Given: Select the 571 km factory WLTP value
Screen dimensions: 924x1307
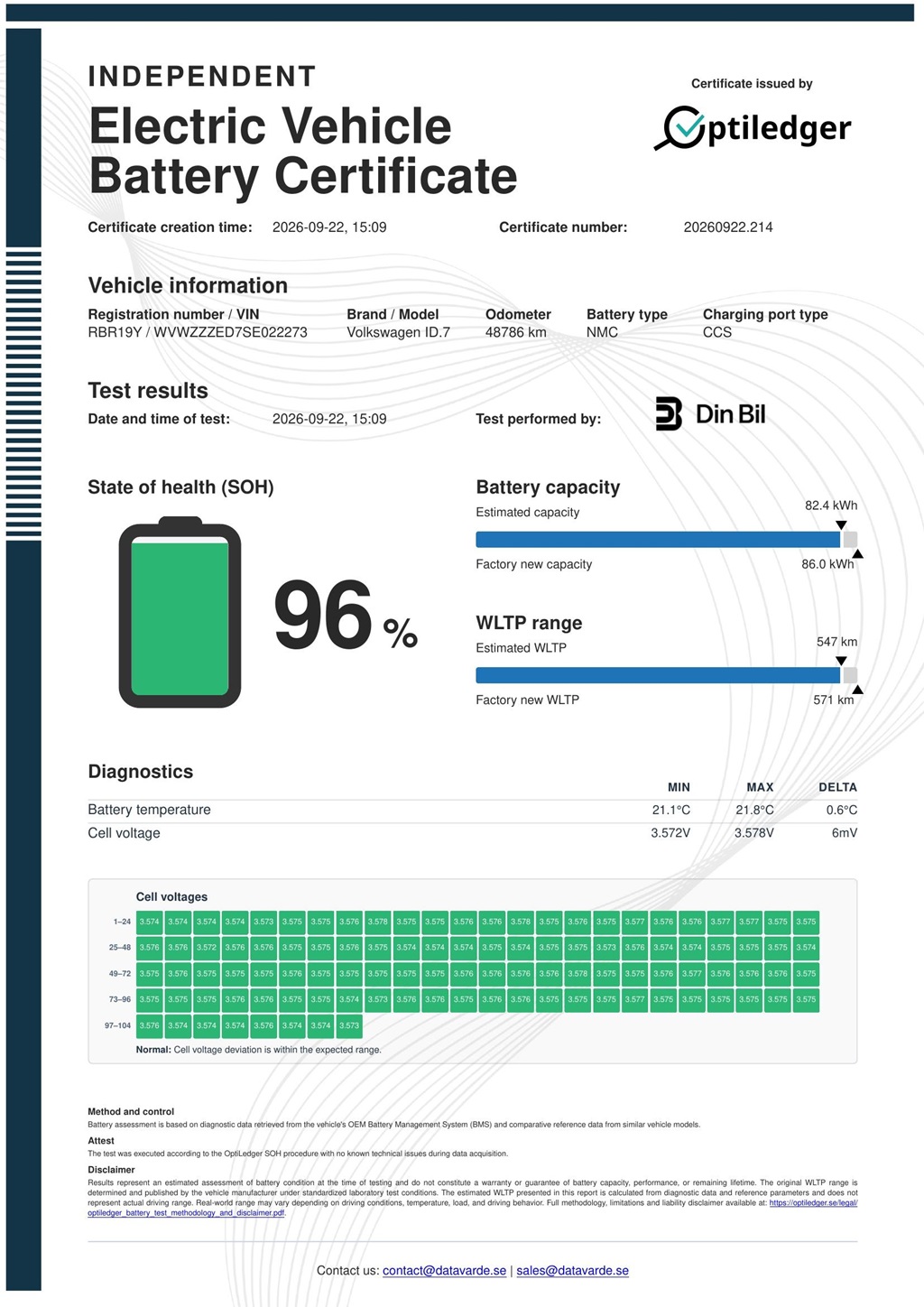Looking at the screenshot, I should coord(833,700).
